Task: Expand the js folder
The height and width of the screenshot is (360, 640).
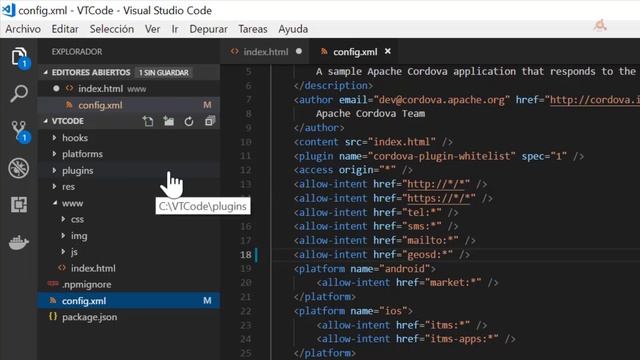Action: pos(63,252)
